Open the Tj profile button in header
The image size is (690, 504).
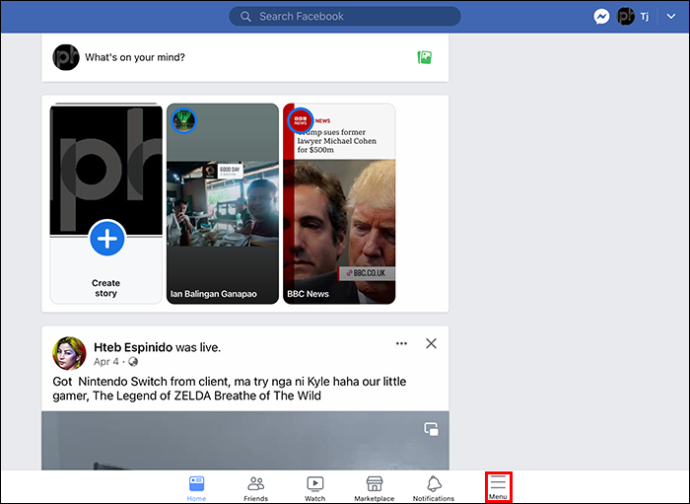(x=633, y=17)
